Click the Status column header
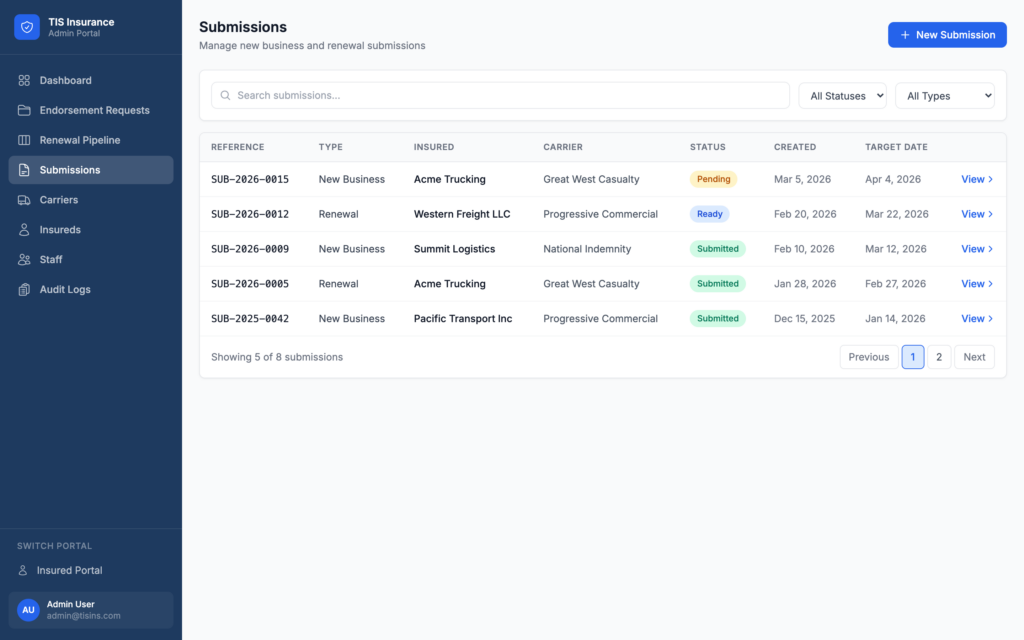 (708, 147)
